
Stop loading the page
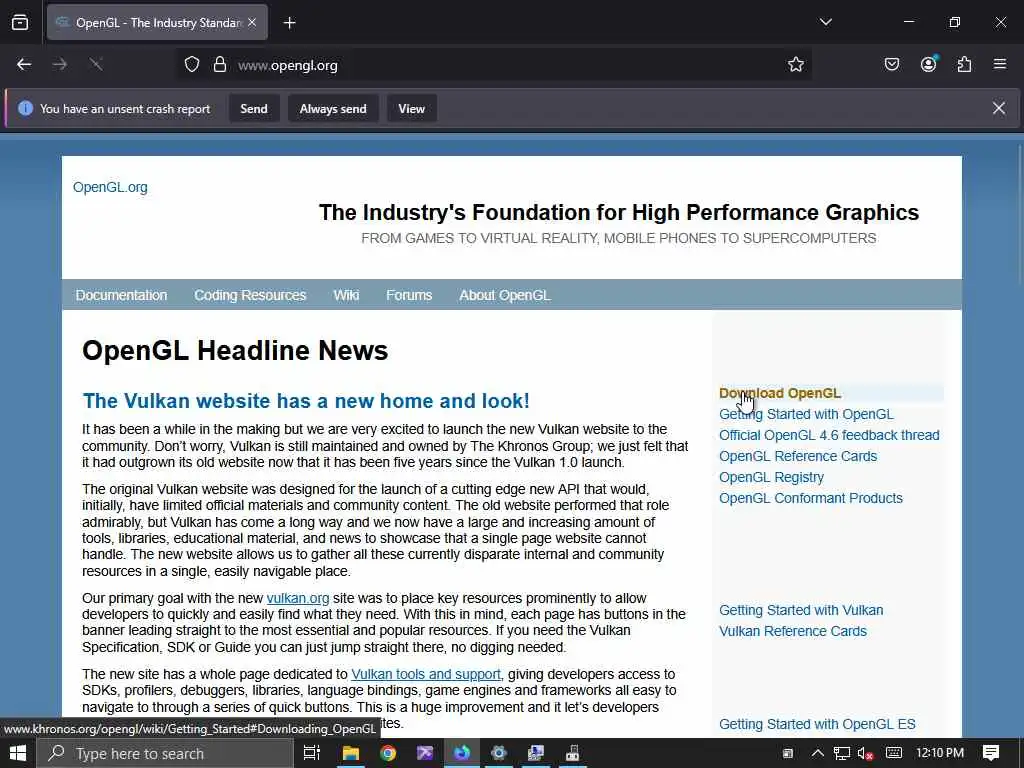click(x=96, y=65)
